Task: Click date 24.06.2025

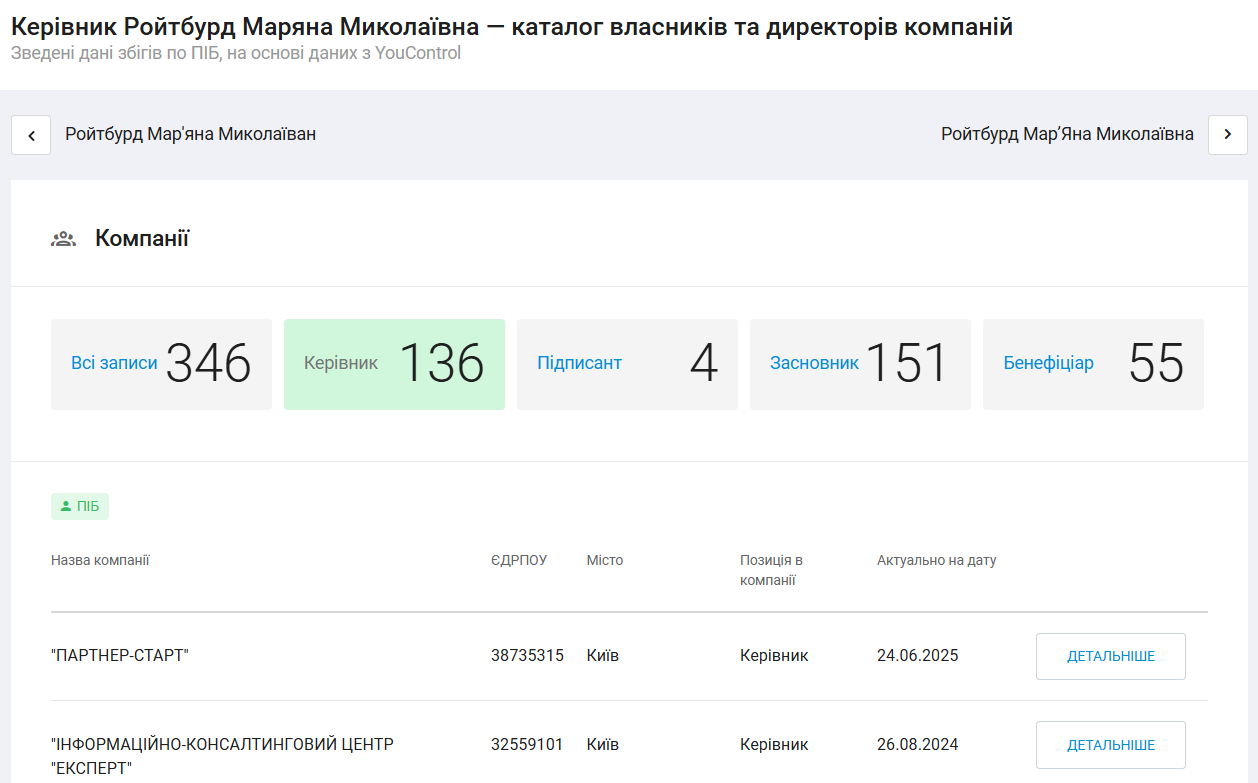Action: click(917, 656)
